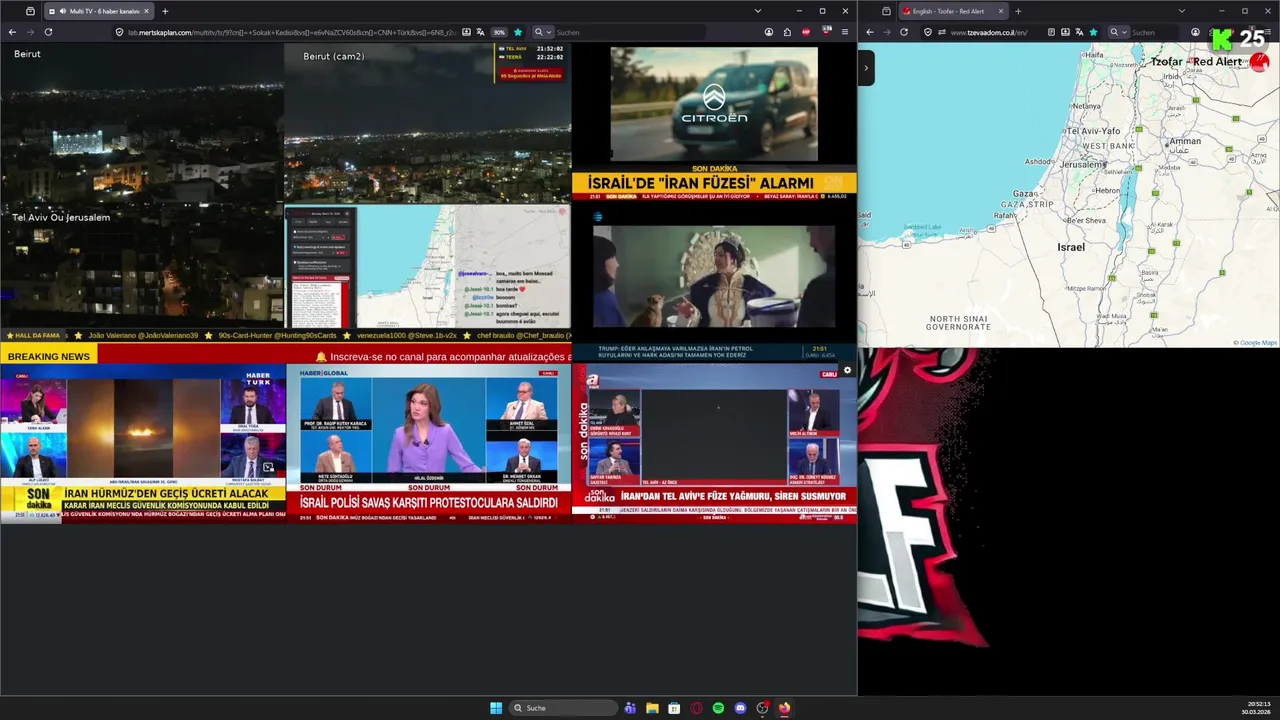The height and width of the screenshot is (720, 1280).
Task: Expand the Red Alert side panel chevron
Action: pos(866,67)
